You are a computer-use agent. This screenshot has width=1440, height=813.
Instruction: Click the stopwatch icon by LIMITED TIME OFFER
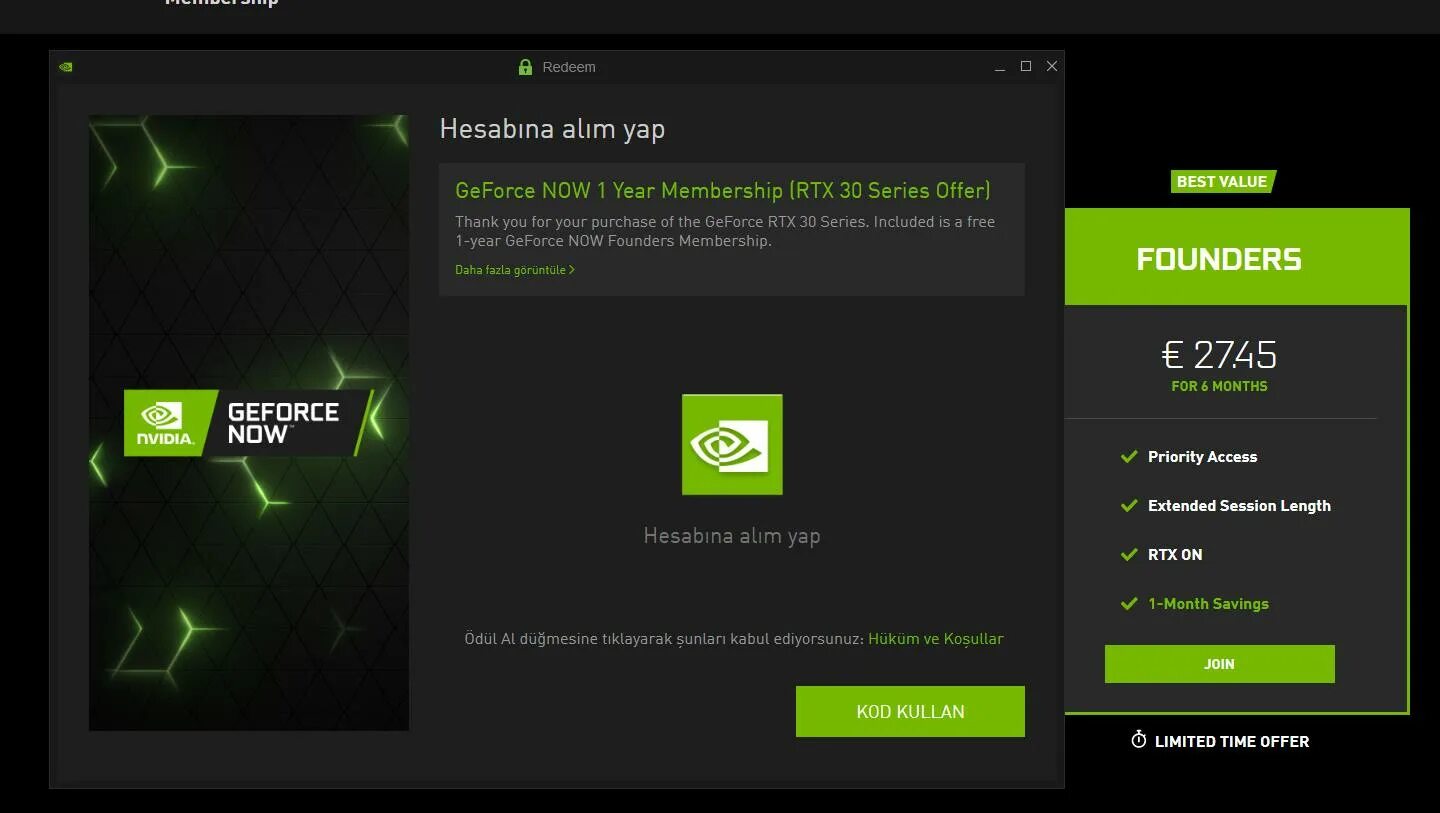1138,740
